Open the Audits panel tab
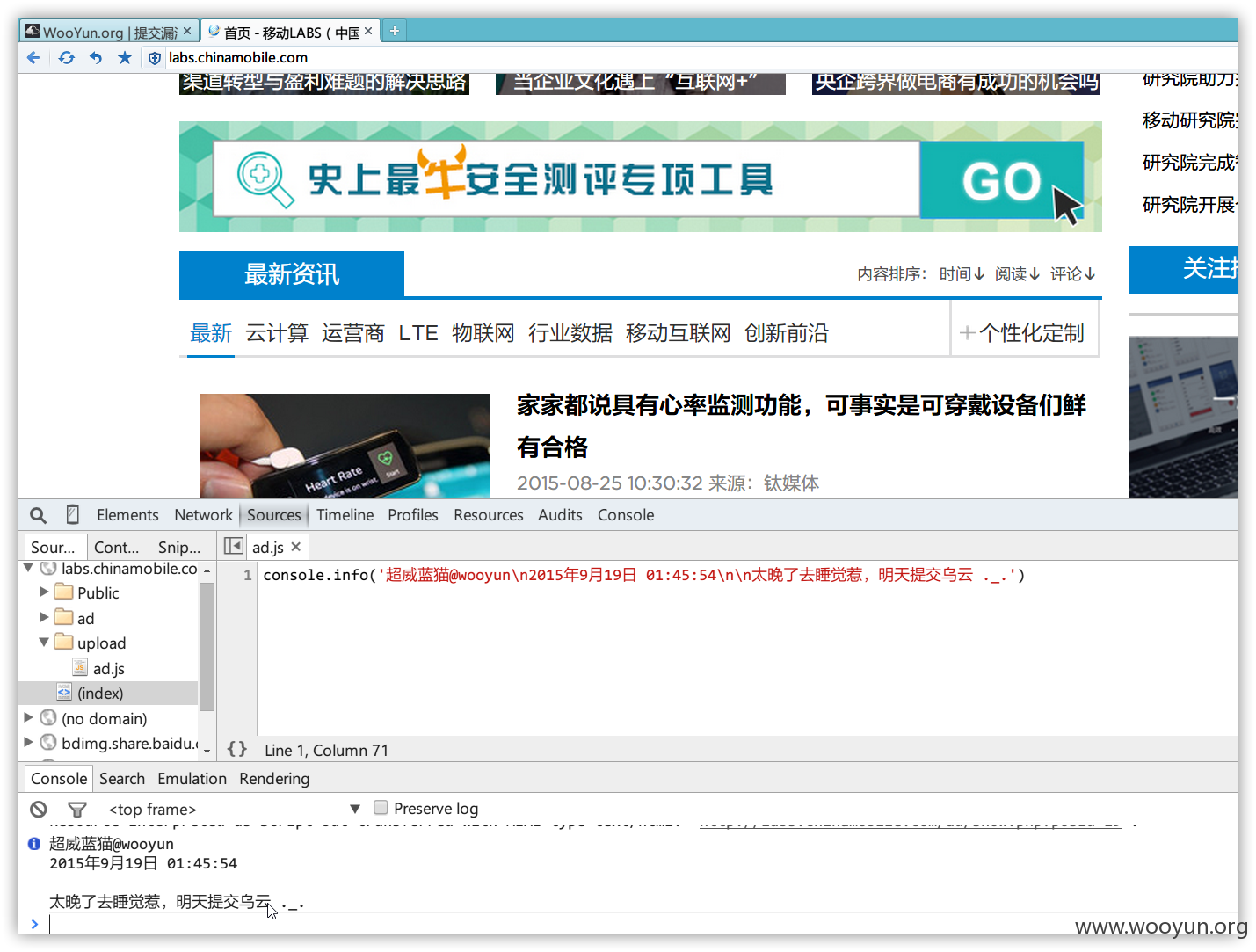This screenshot has width=1256, height=952. point(560,515)
